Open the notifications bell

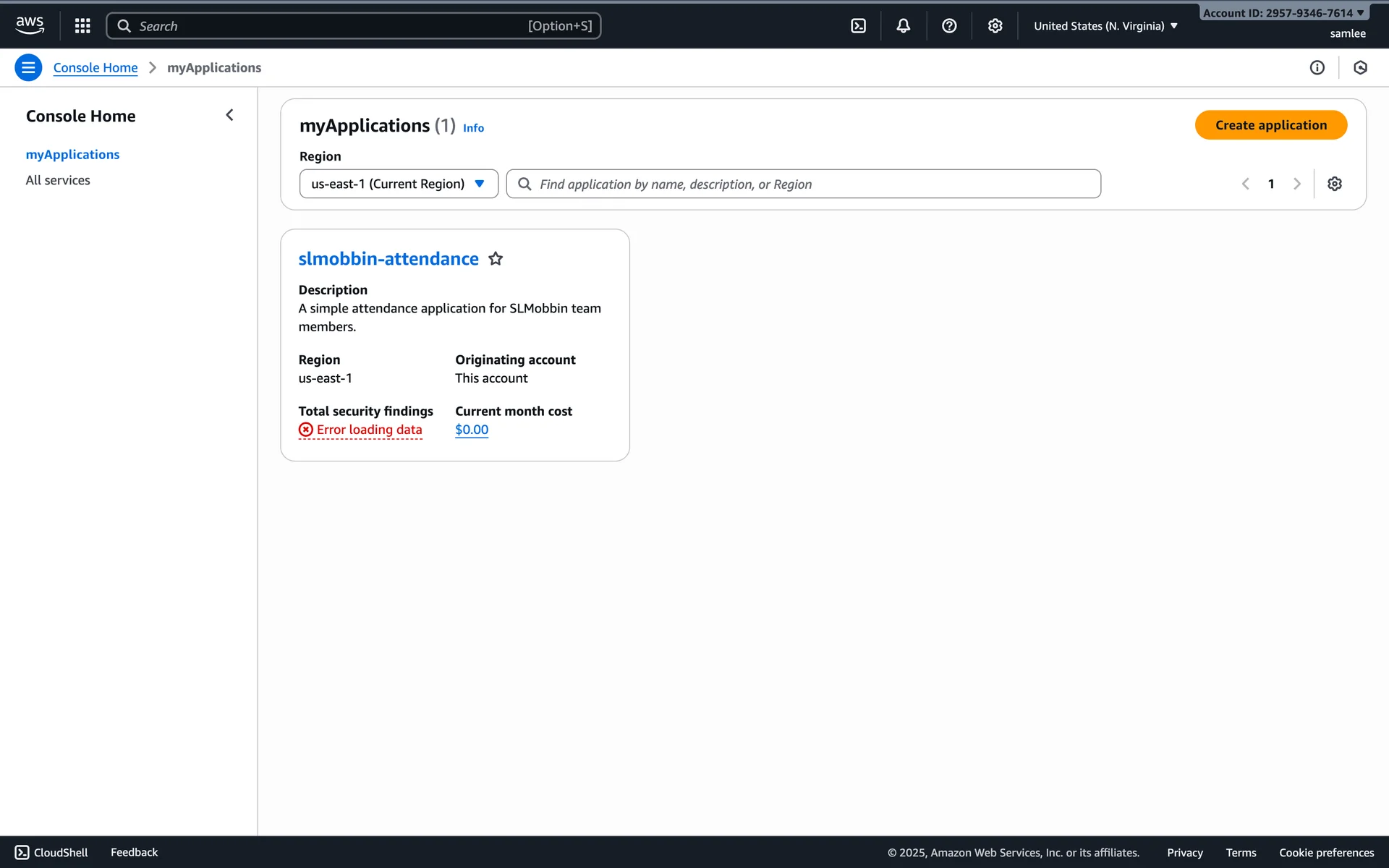coord(904,26)
